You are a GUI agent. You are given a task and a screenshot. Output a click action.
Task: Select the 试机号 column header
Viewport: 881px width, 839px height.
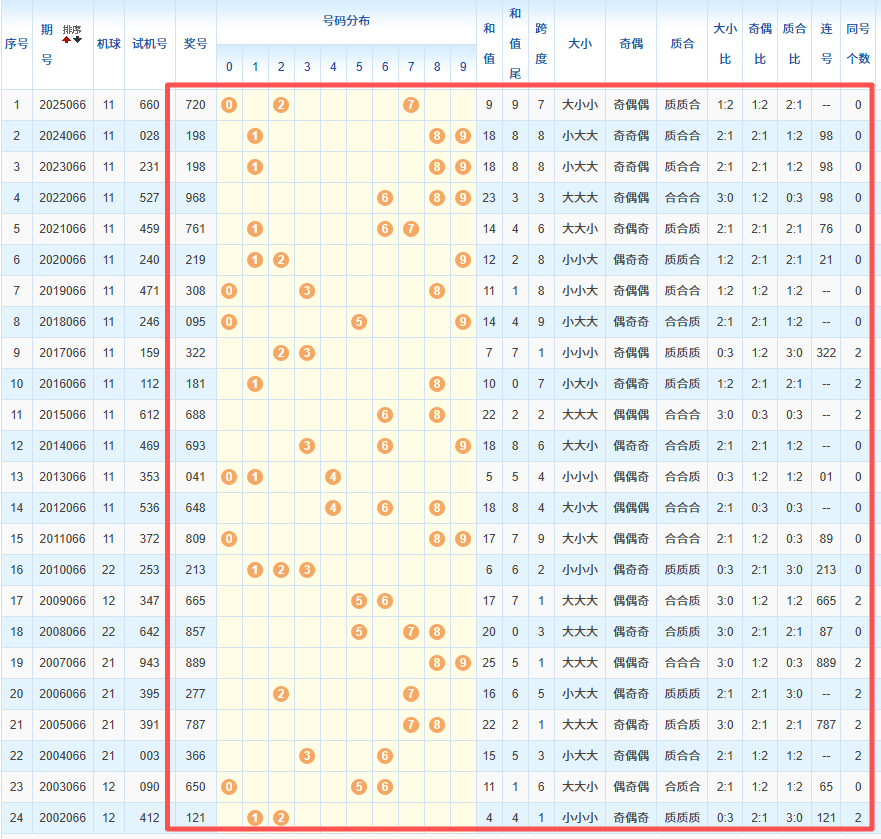pyautogui.click(x=150, y=44)
